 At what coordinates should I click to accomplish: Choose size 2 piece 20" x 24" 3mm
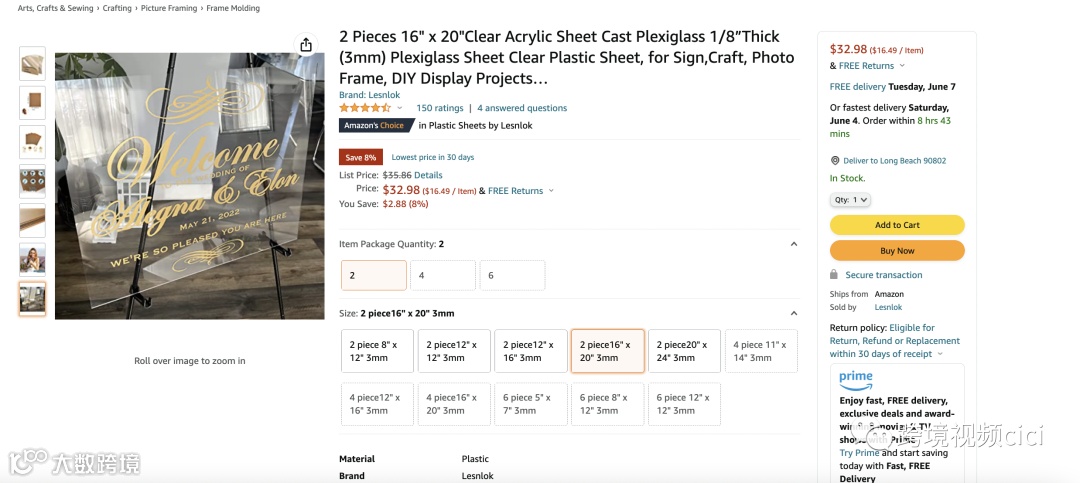684,351
